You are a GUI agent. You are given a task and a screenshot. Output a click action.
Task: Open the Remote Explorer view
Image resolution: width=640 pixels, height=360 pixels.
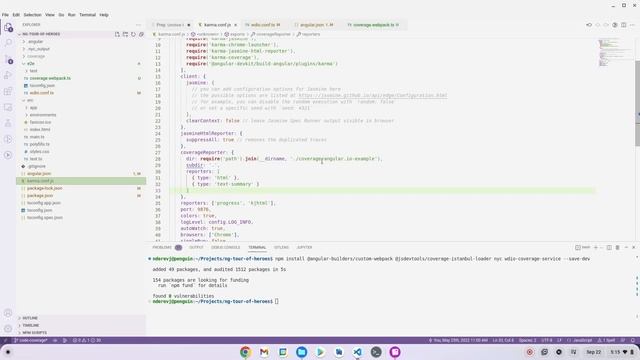coord(8,107)
